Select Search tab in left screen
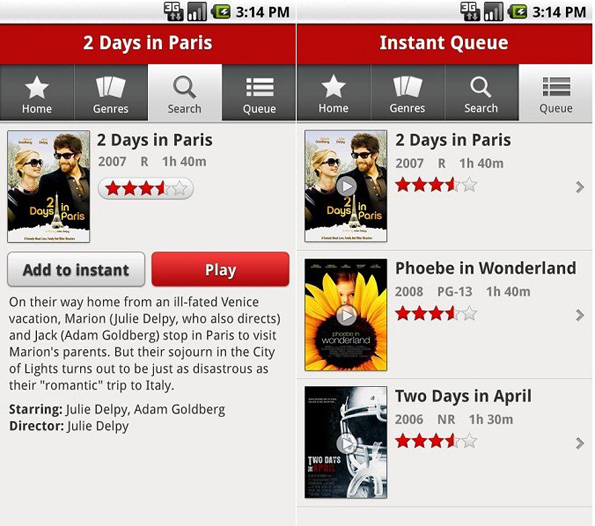595x526 pixels. coord(185,93)
